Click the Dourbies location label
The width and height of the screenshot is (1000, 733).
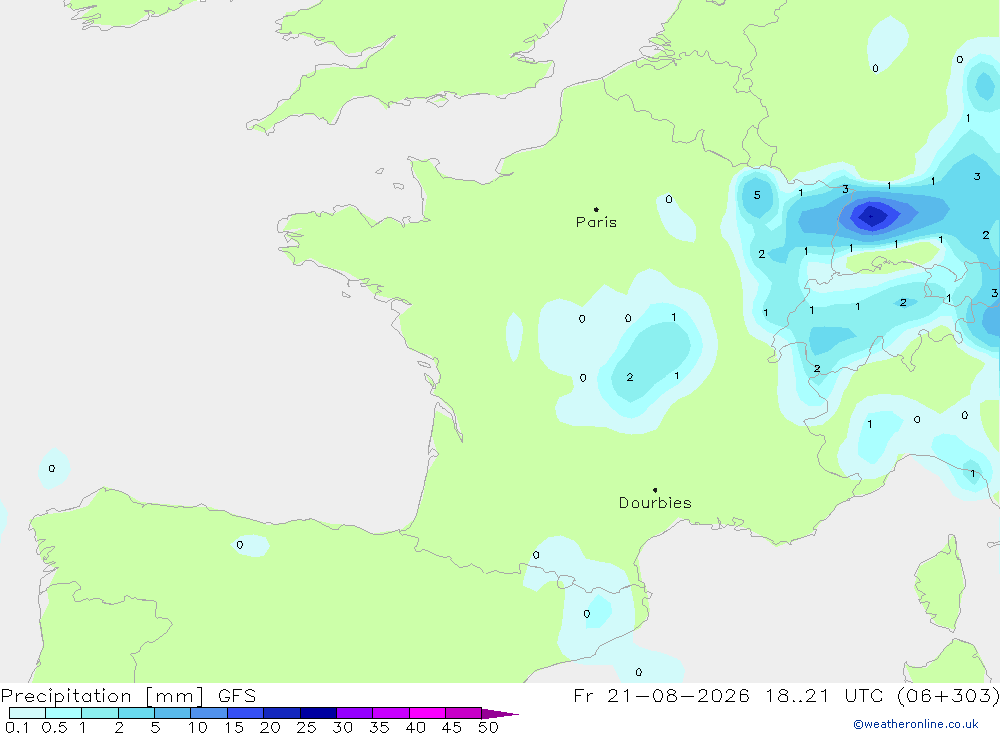pyautogui.click(x=655, y=503)
